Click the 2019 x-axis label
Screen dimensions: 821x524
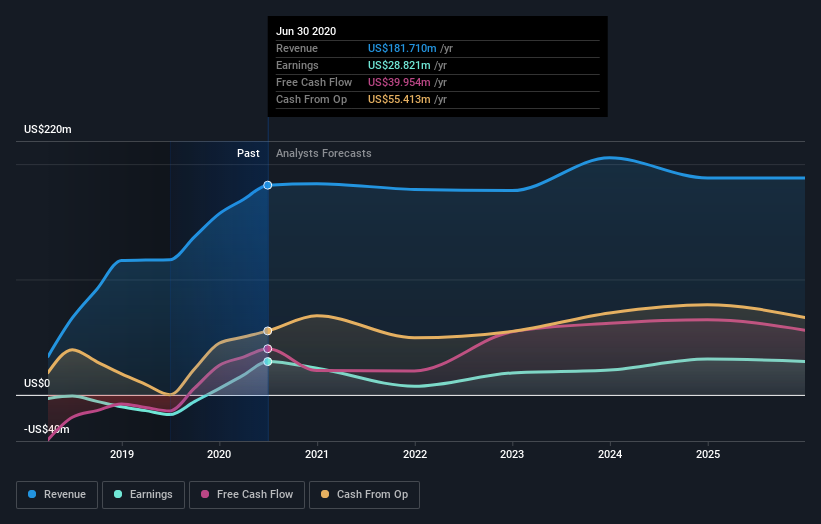(x=122, y=454)
